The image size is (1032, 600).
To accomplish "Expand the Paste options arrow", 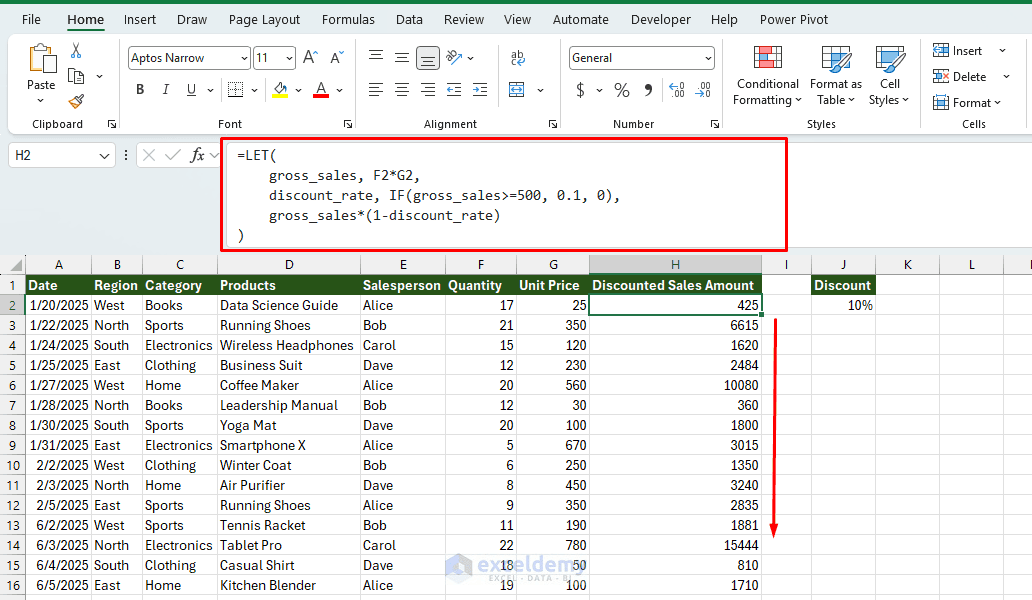I will tap(40, 101).
